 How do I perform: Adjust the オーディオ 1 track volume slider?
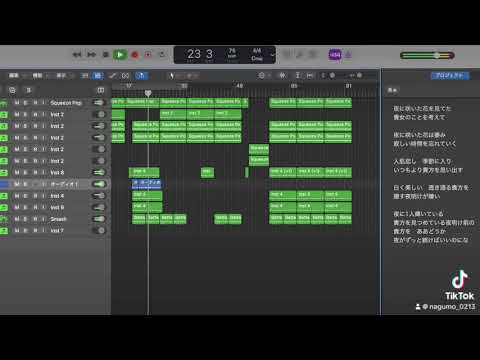[98, 184]
